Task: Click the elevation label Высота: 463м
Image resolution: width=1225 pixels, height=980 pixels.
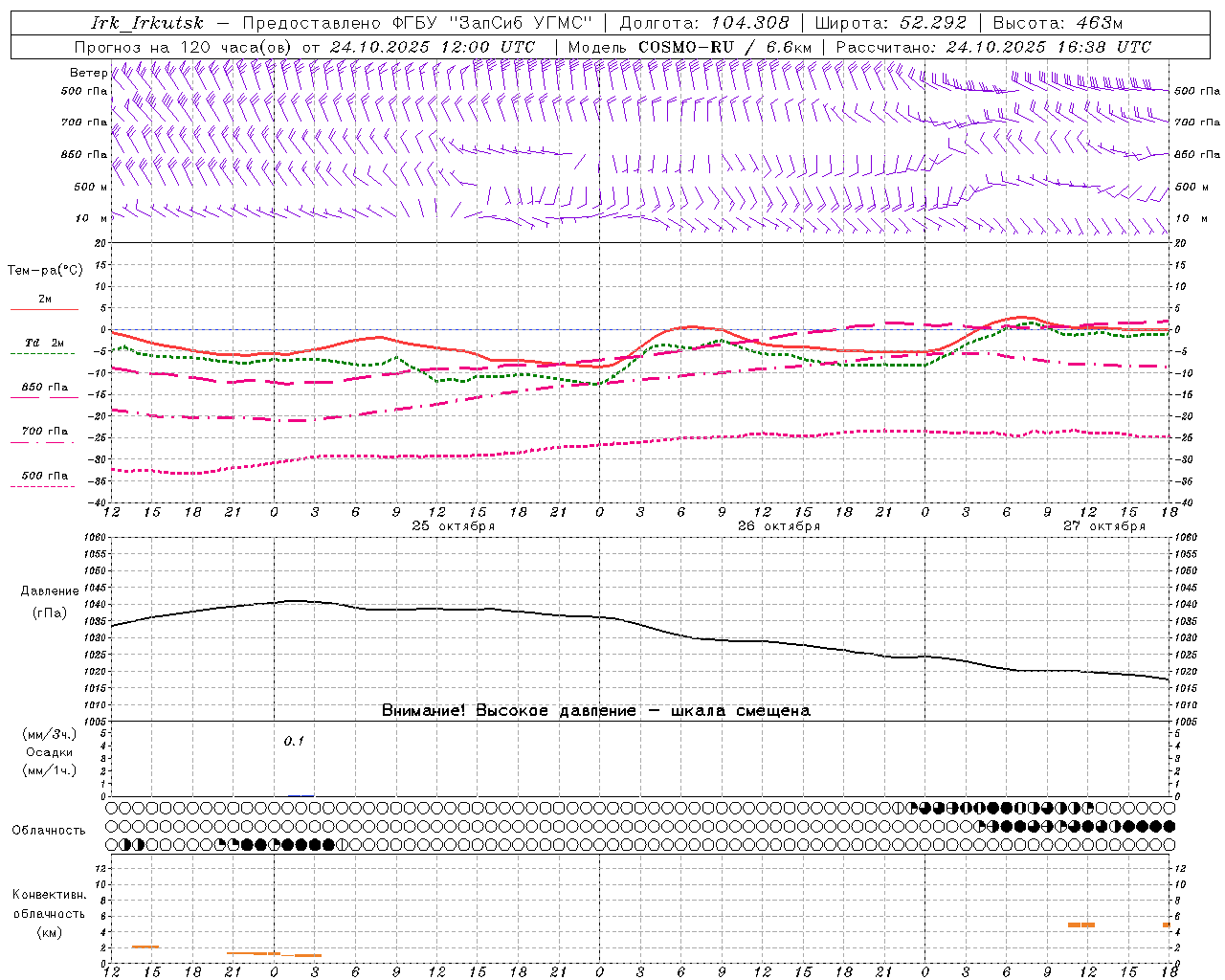Action: (1058, 23)
